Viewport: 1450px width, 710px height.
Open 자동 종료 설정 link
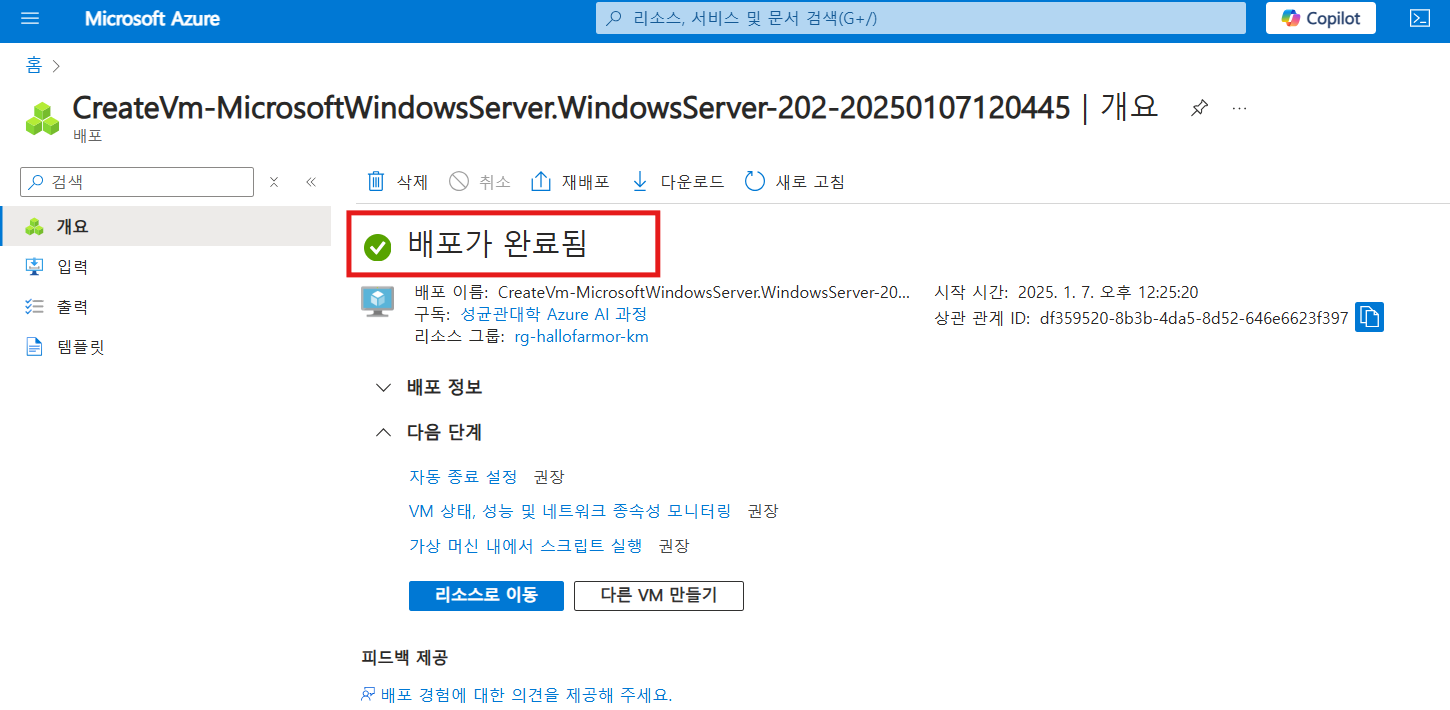coord(463,476)
